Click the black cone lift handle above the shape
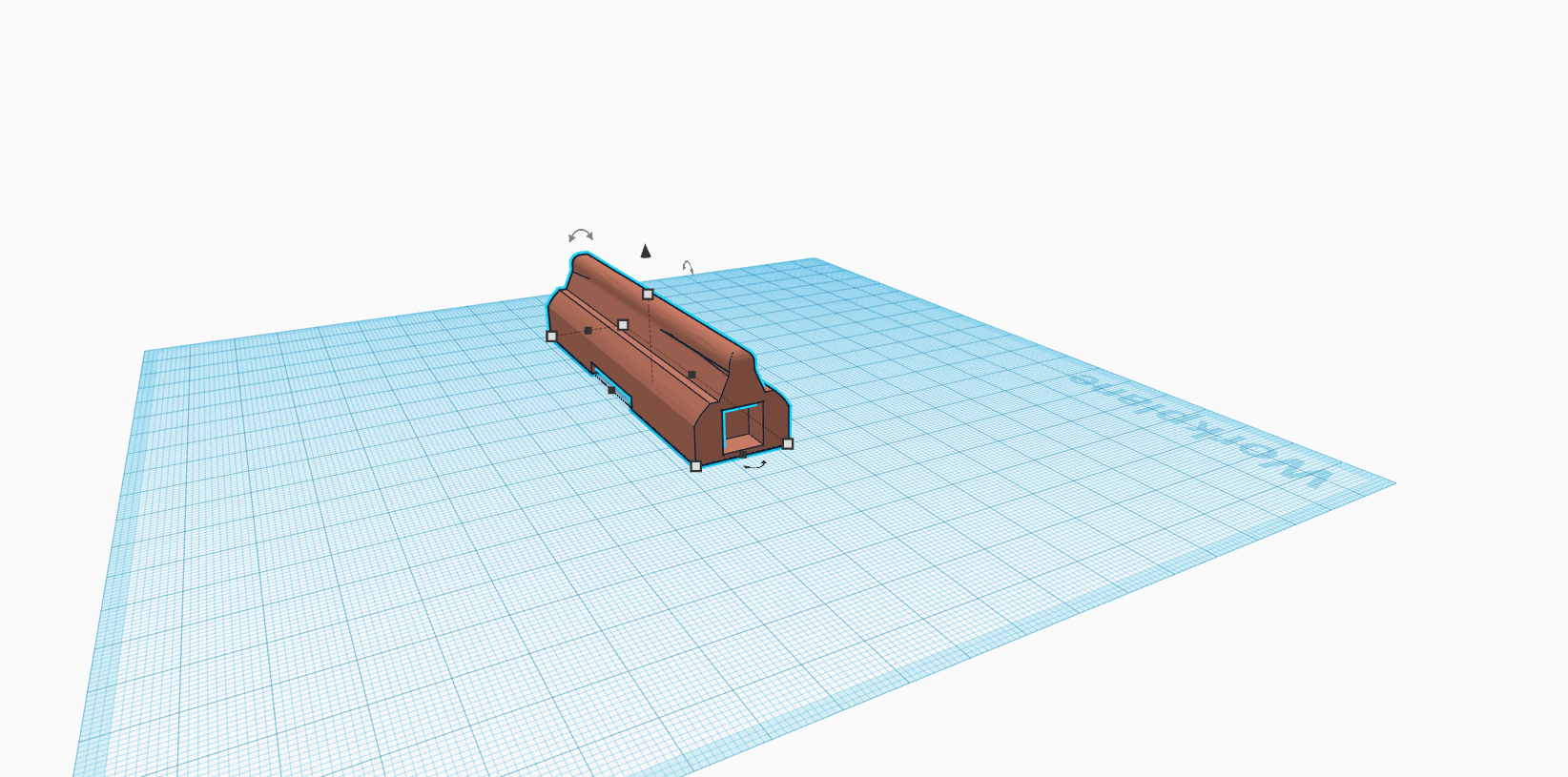 point(646,251)
